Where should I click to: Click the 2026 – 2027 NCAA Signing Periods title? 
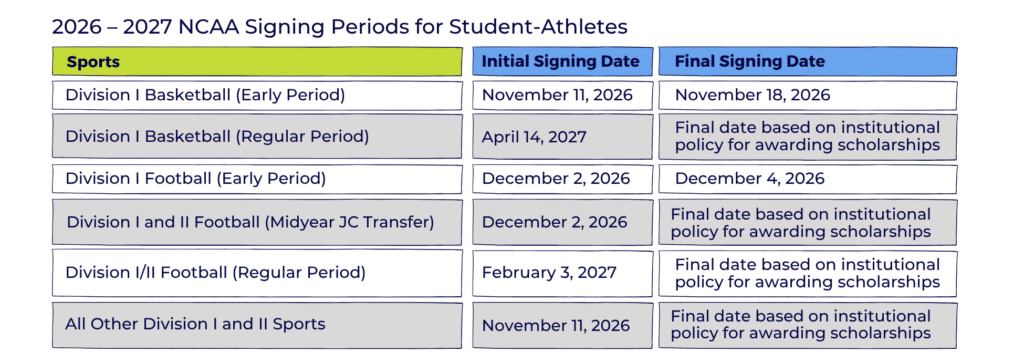coord(340,27)
